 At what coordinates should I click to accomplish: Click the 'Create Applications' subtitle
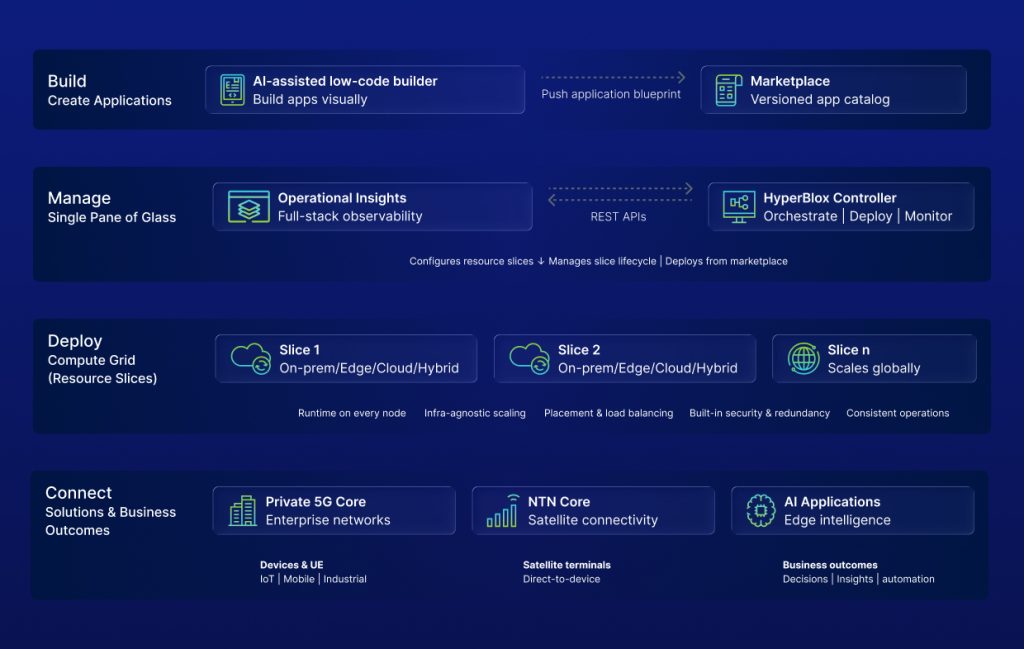[x=110, y=101]
